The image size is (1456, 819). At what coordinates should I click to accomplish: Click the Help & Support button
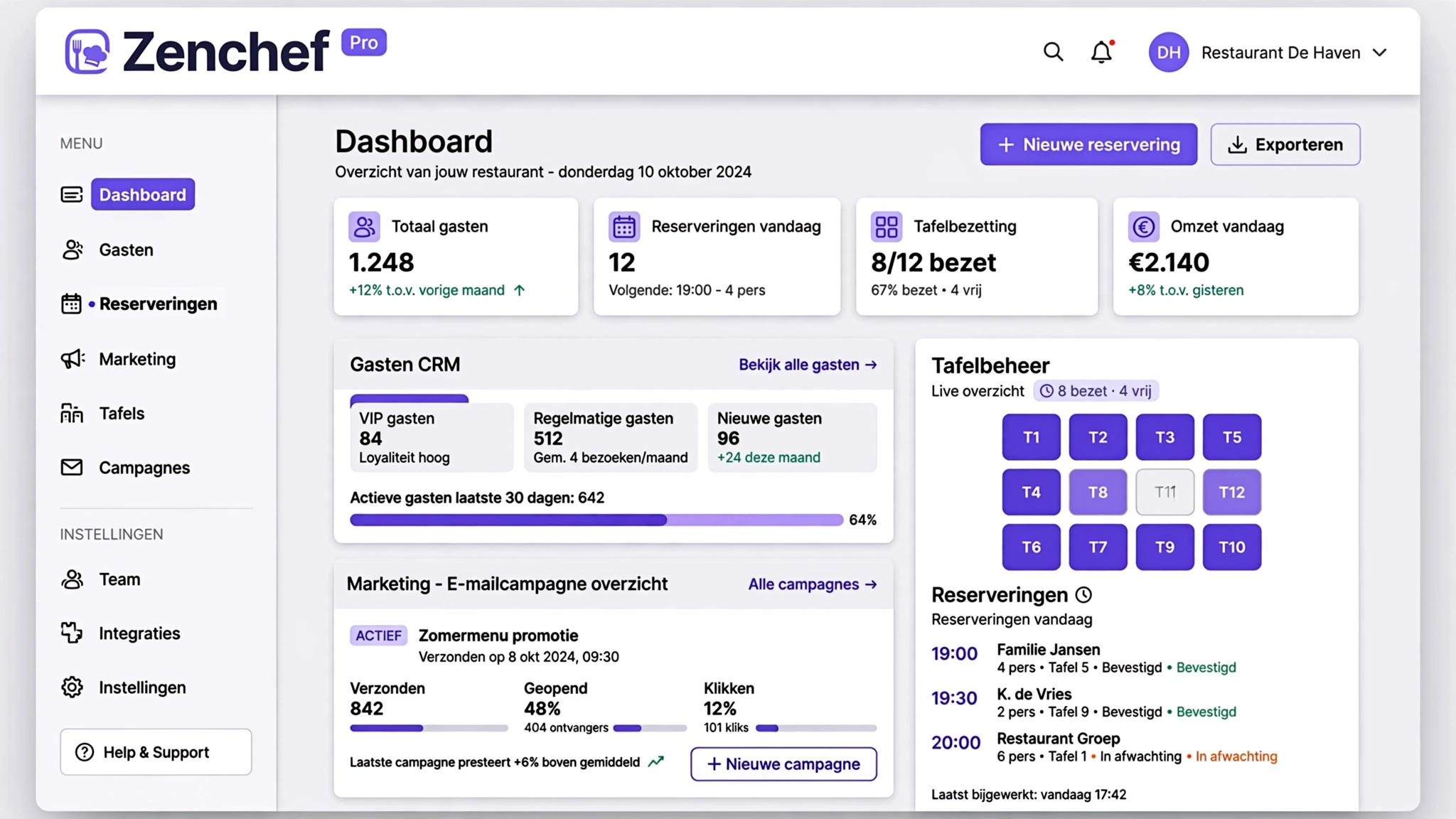coord(156,751)
